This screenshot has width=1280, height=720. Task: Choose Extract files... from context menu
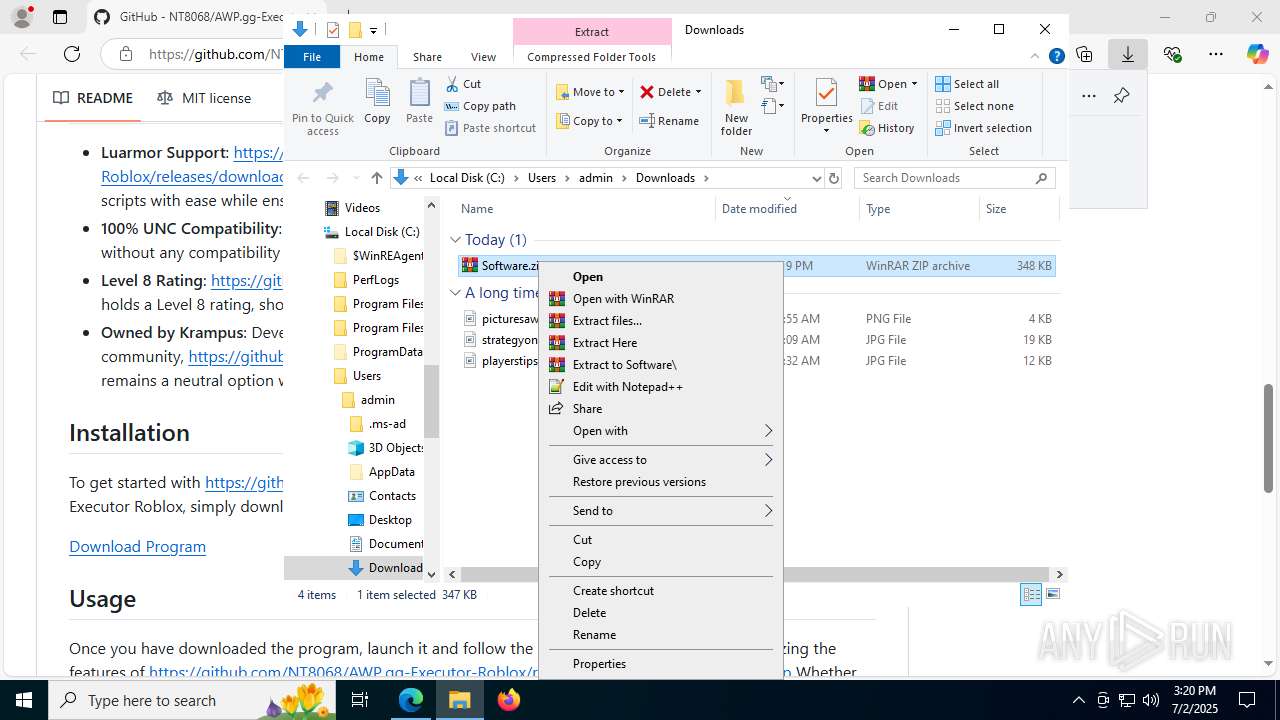pyautogui.click(x=661, y=320)
